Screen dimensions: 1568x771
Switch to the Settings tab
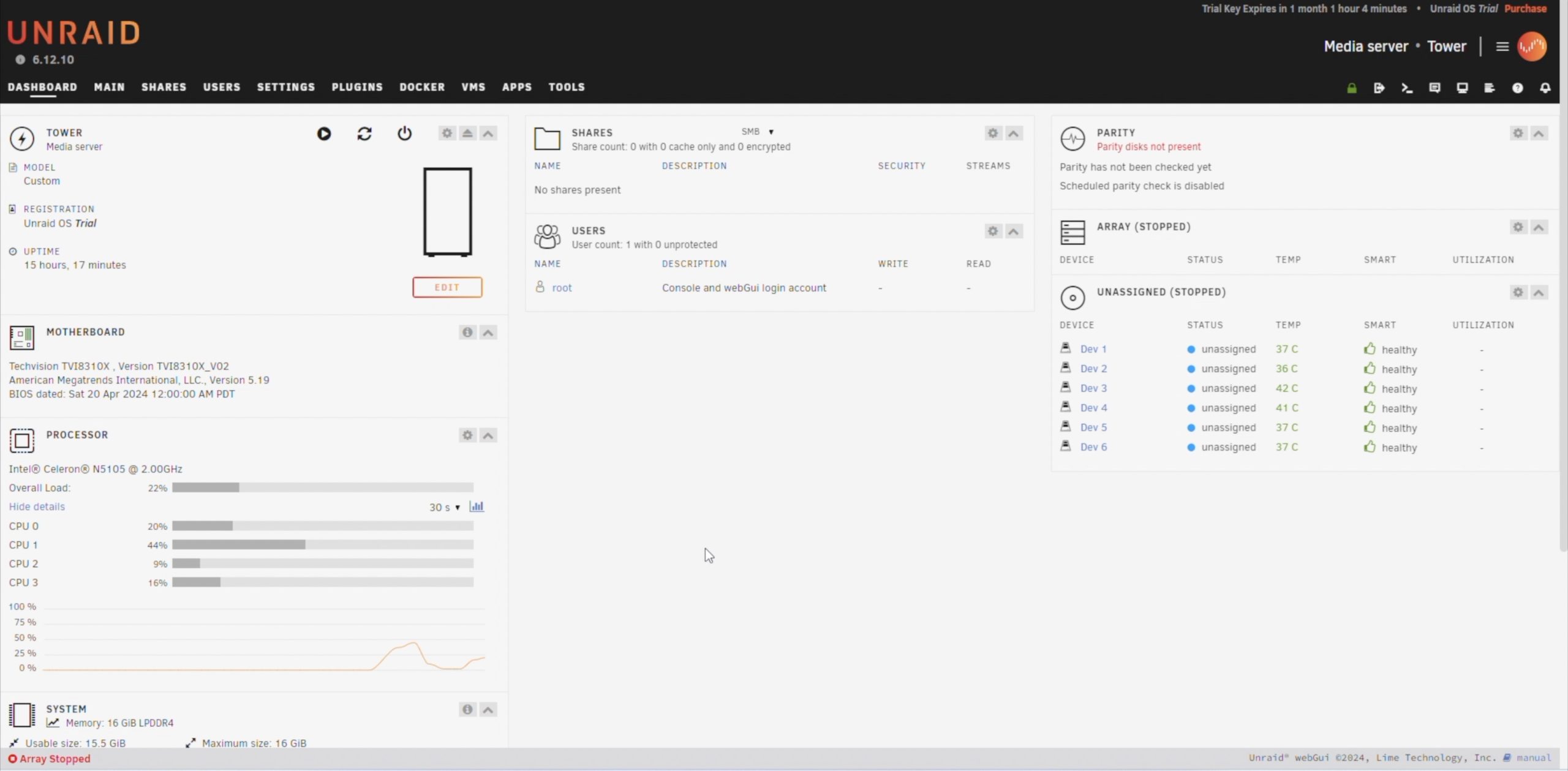285,87
